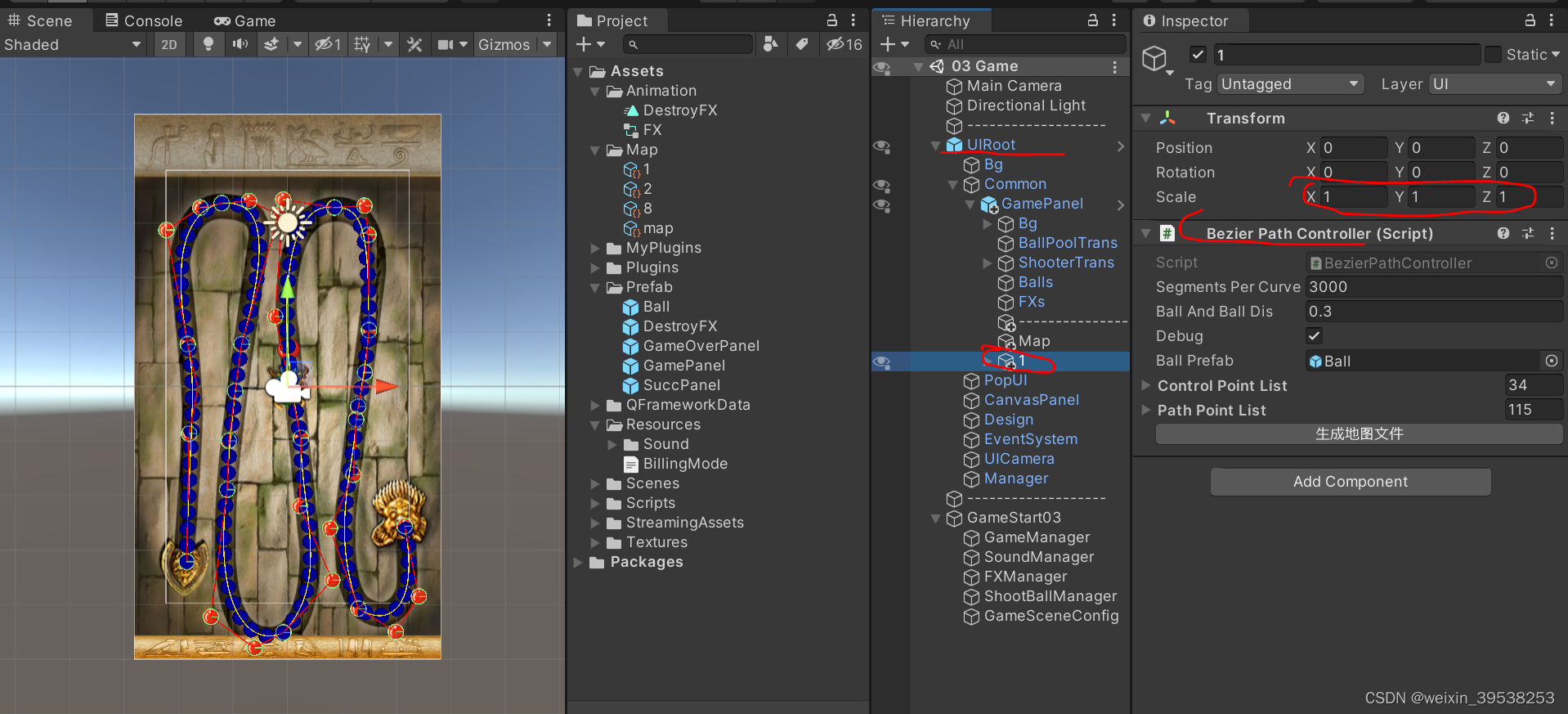Viewport: 1568px width, 714px height.
Task: Click the Add Component button
Action: click(1351, 482)
